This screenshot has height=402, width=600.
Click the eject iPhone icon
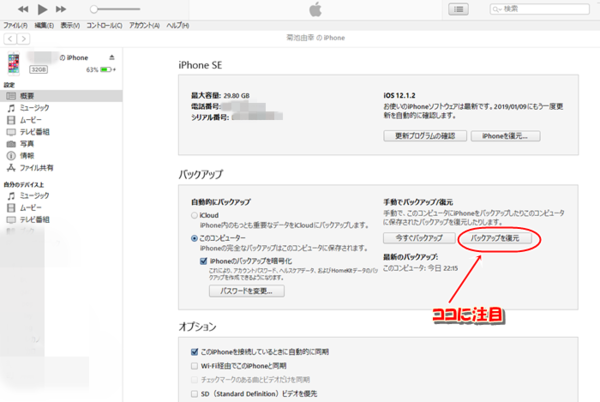[x=112, y=57]
